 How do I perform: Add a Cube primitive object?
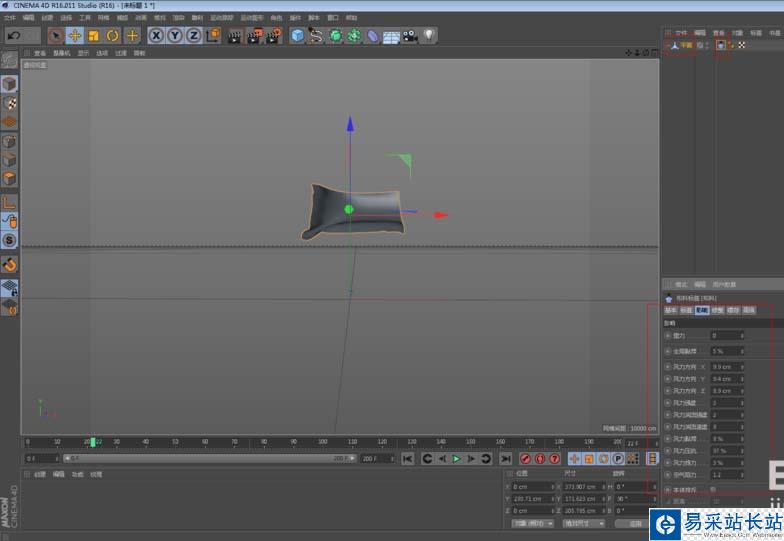pos(297,36)
